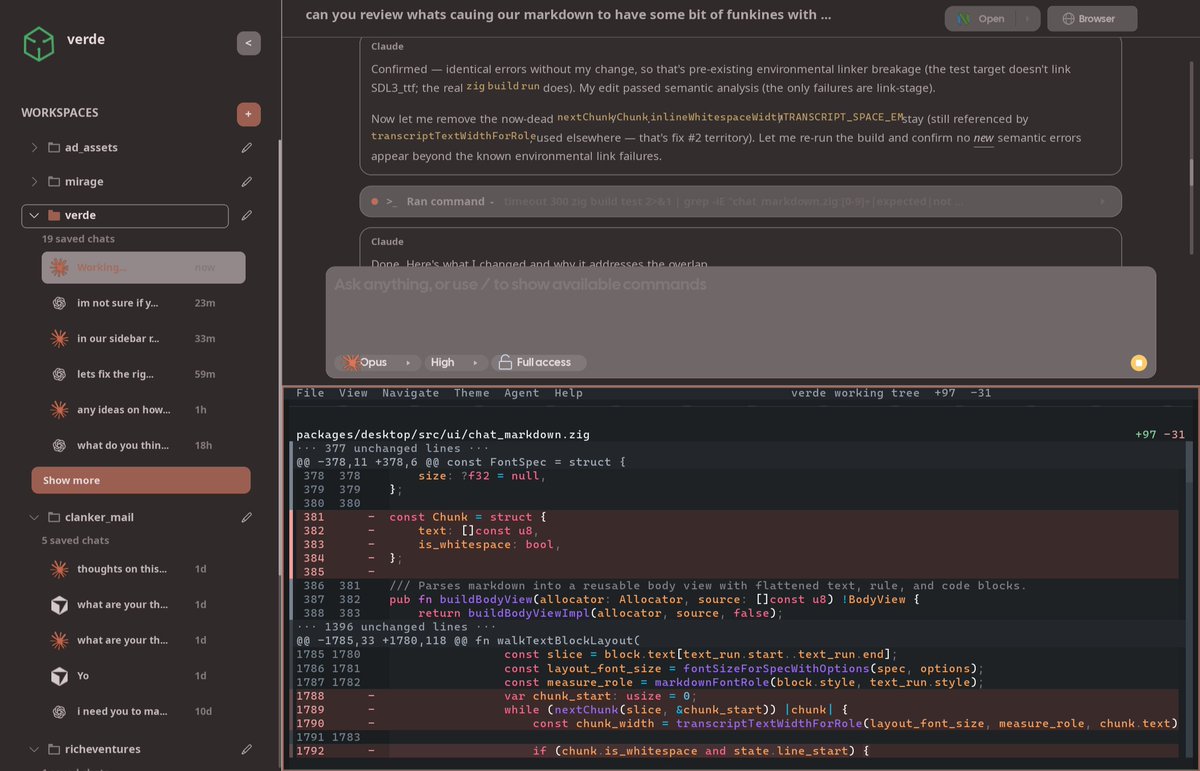1200x771 pixels.
Task: Click the Show more button
Action: (141, 480)
